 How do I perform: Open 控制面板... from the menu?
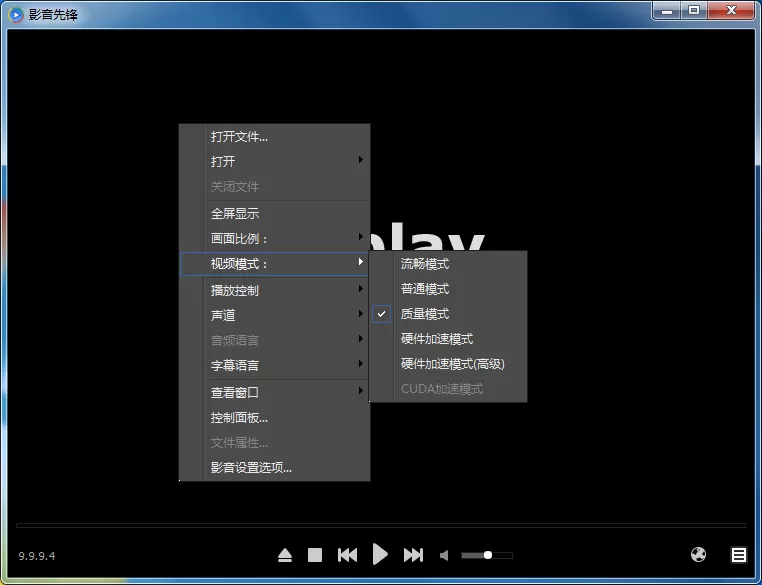(x=275, y=417)
